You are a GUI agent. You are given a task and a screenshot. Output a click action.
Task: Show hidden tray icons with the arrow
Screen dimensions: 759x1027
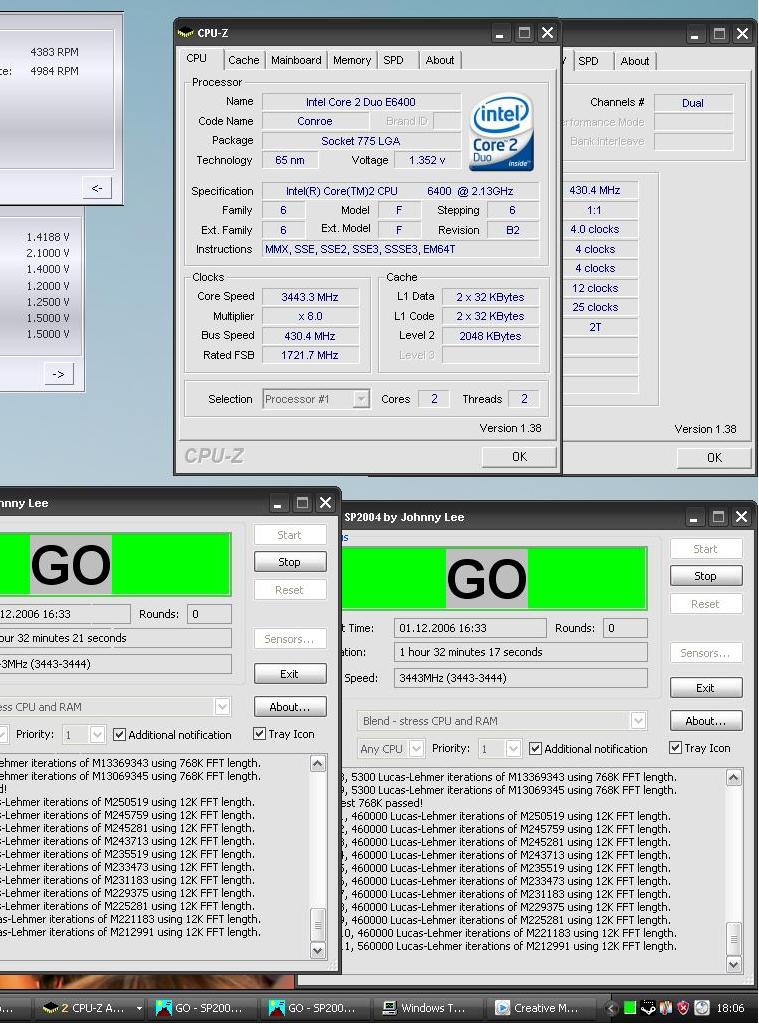(612, 1009)
